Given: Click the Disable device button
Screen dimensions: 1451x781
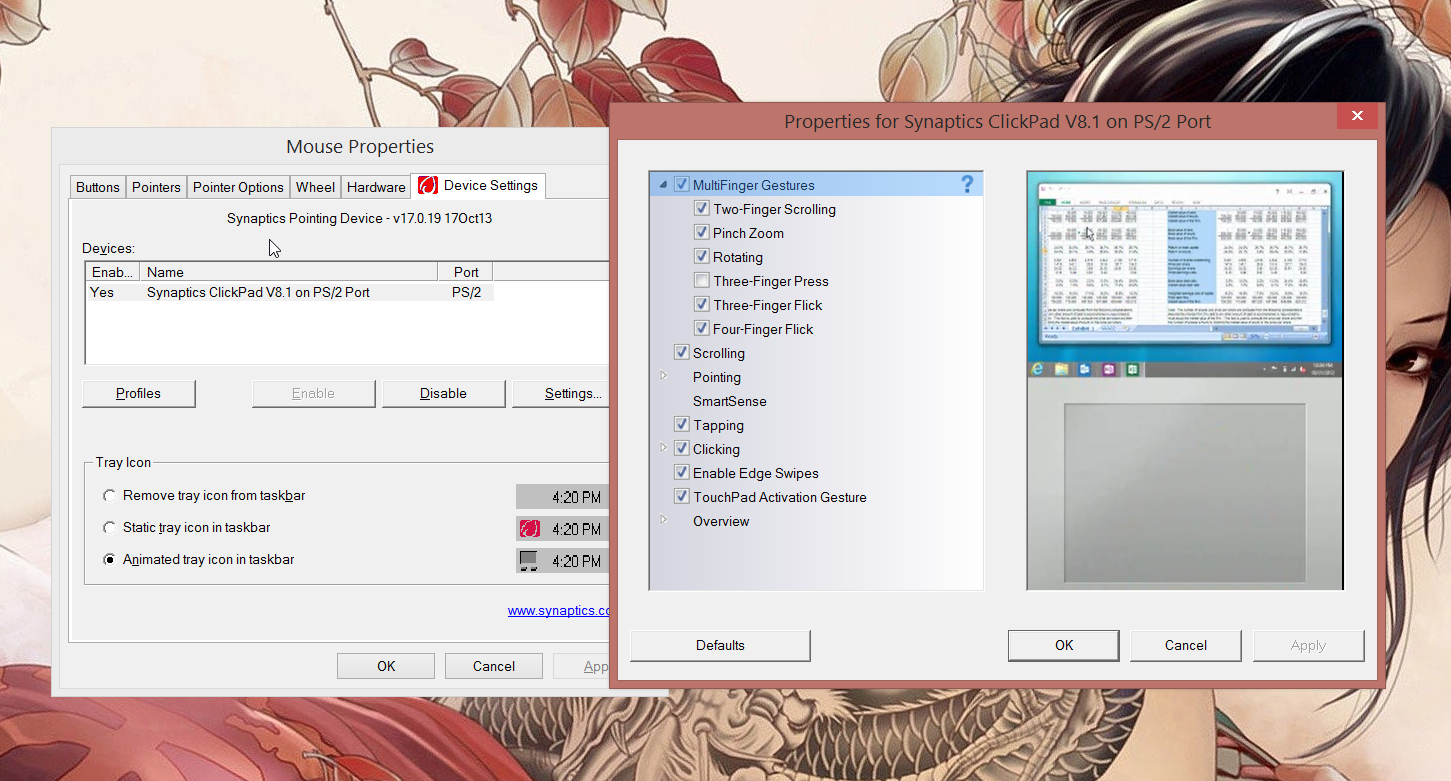Looking at the screenshot, I should [443, 393].
